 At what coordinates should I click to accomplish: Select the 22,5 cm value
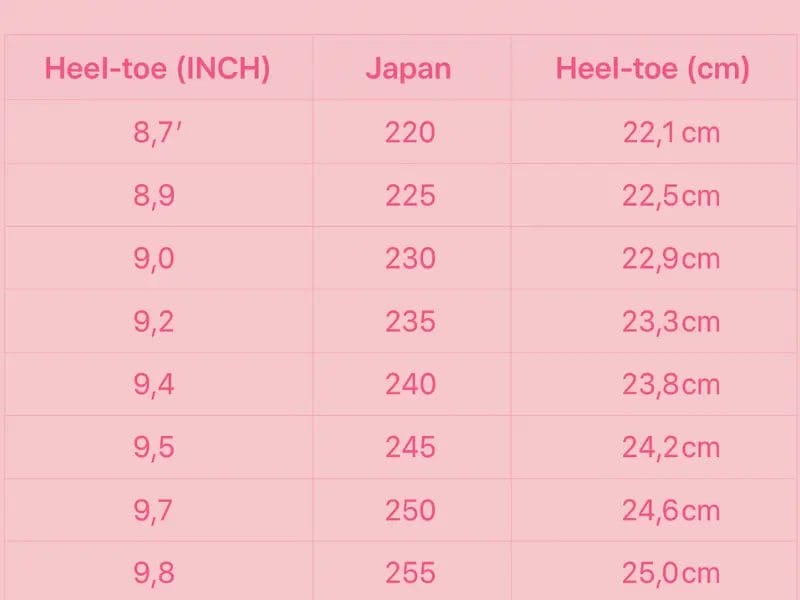pos(670,195)
